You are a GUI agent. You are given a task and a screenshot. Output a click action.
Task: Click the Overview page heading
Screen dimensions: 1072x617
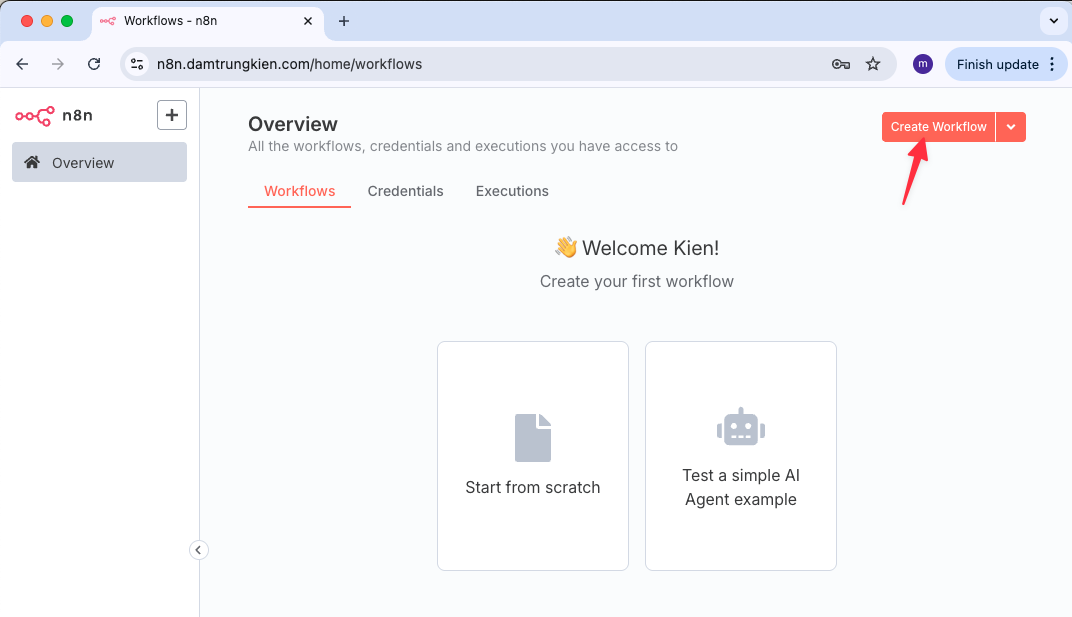[x=293, y=124]
